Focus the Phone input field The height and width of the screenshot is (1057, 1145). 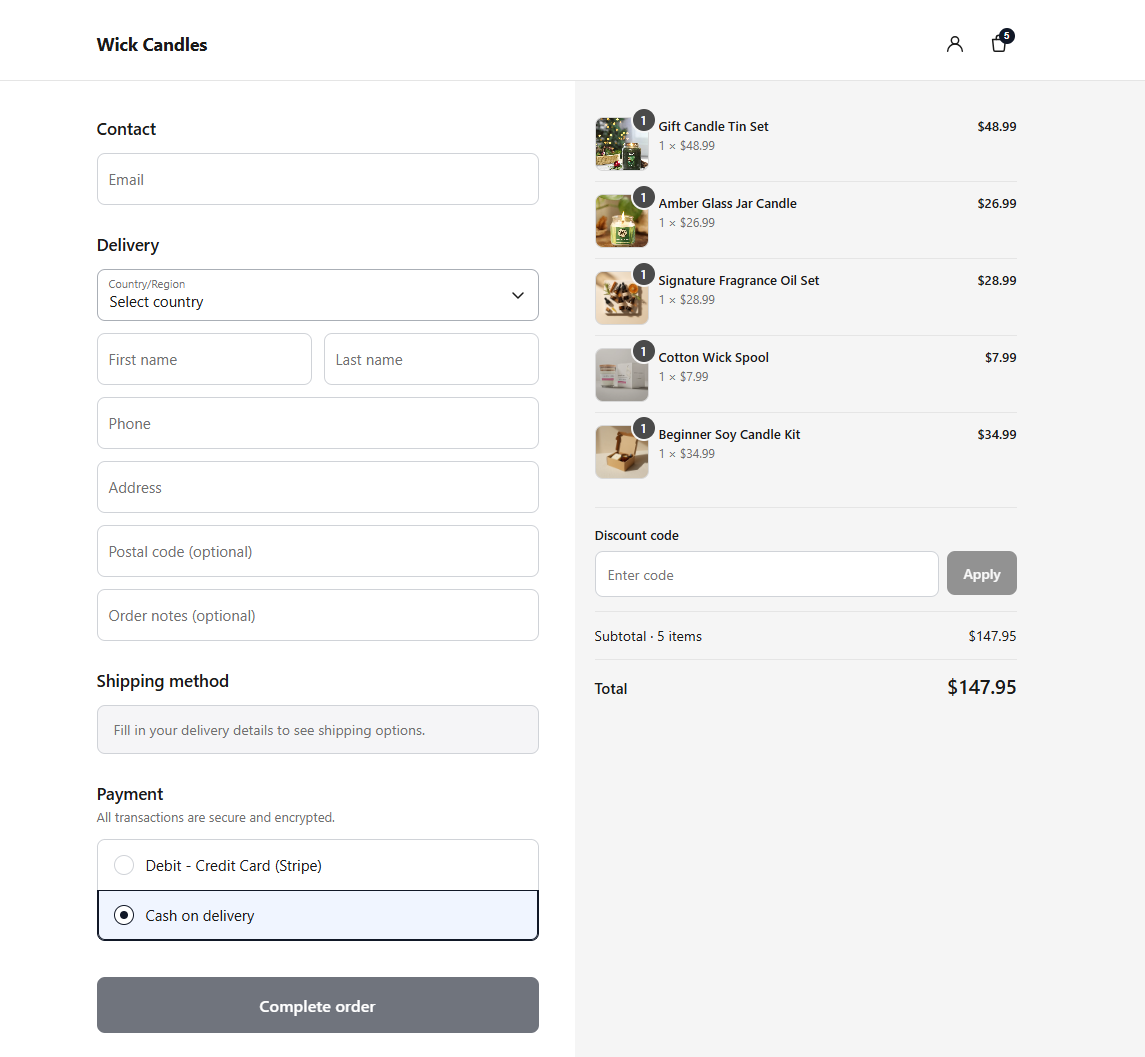318,423
